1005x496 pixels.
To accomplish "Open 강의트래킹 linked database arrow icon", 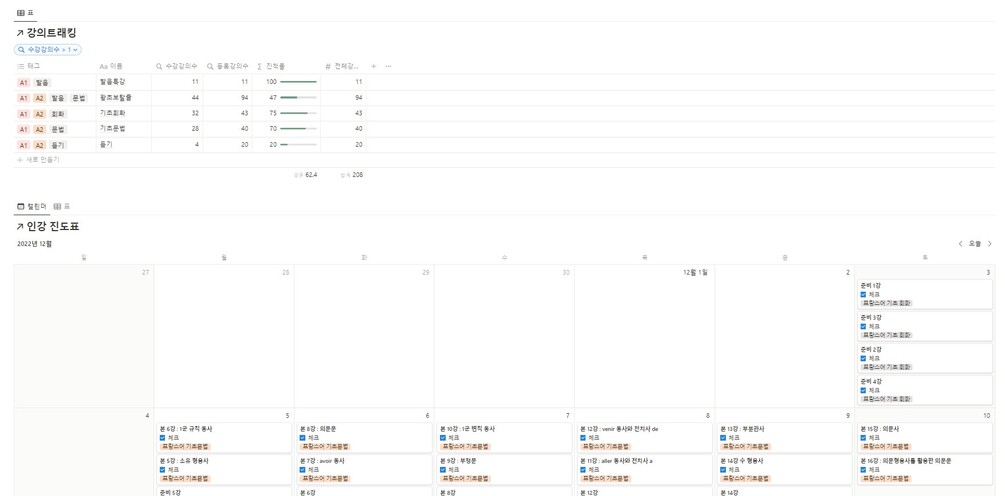I will 20,33.
